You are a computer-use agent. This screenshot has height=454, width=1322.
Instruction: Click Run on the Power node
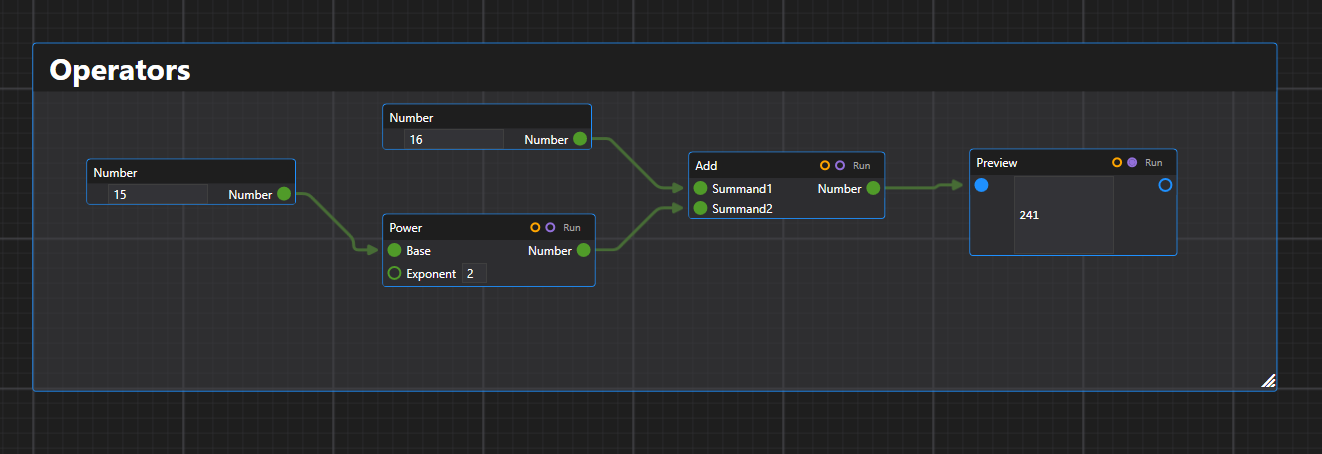[572, 228]
